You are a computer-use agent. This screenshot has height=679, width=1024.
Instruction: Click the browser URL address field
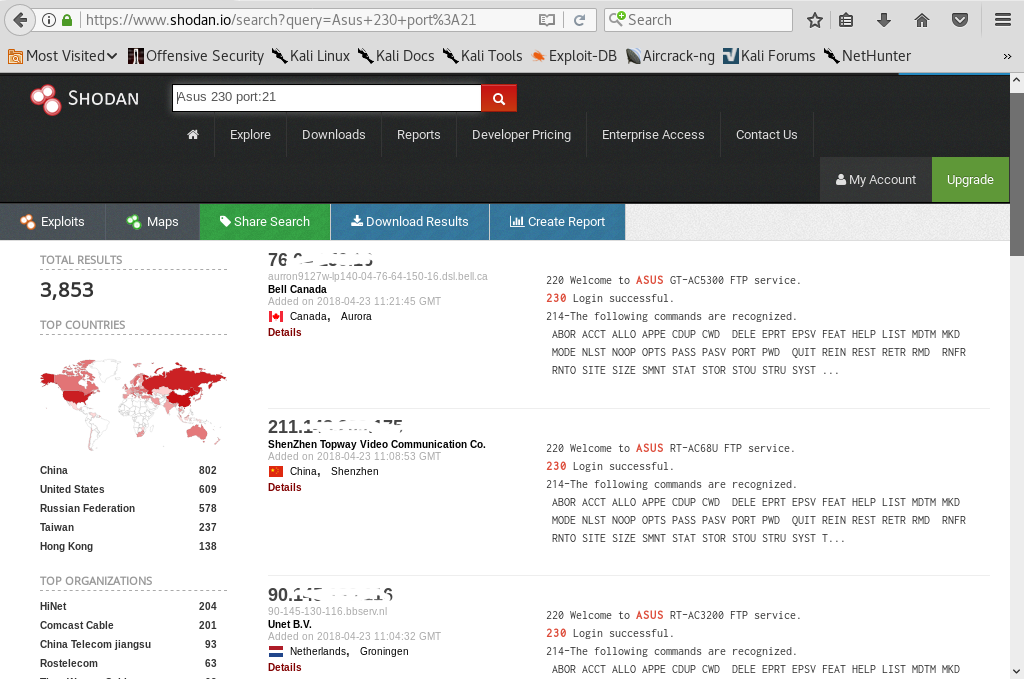(x=307, y=20)
